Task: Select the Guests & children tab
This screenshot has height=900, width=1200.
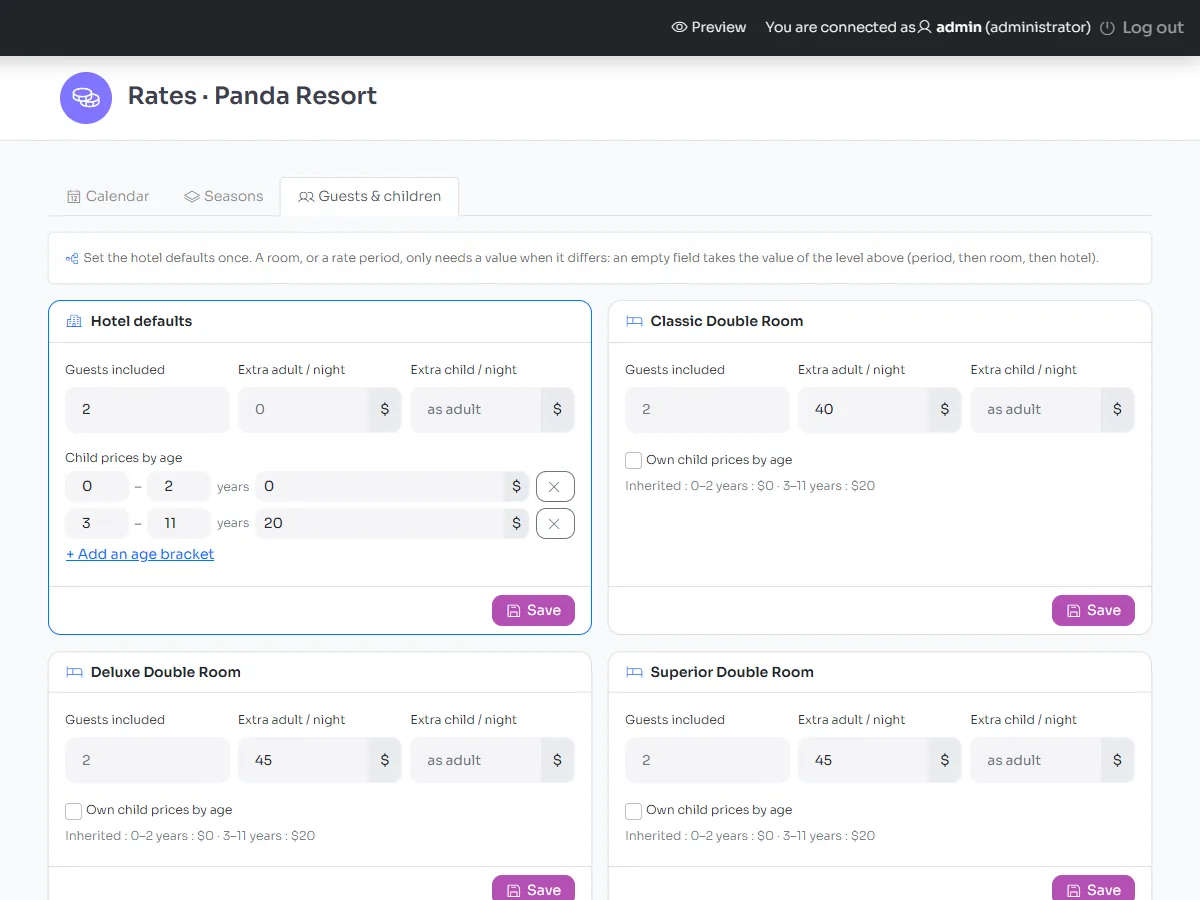Action: coord(370,196)
